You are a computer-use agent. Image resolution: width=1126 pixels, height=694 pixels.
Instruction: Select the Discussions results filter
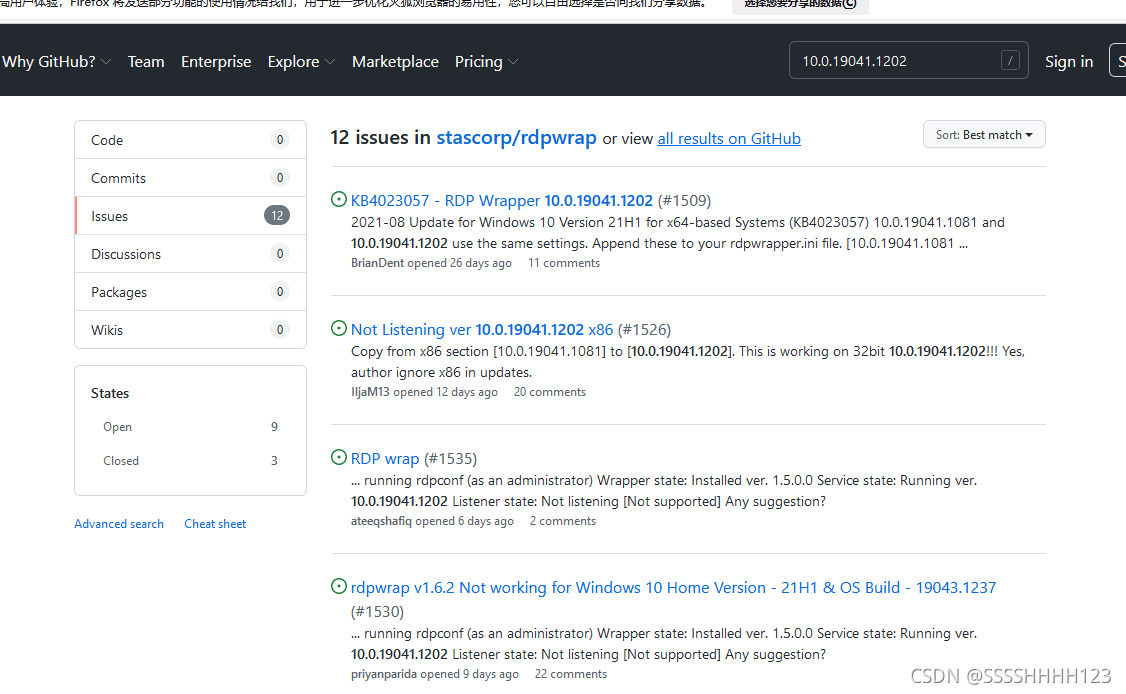[x=190, y=254]
